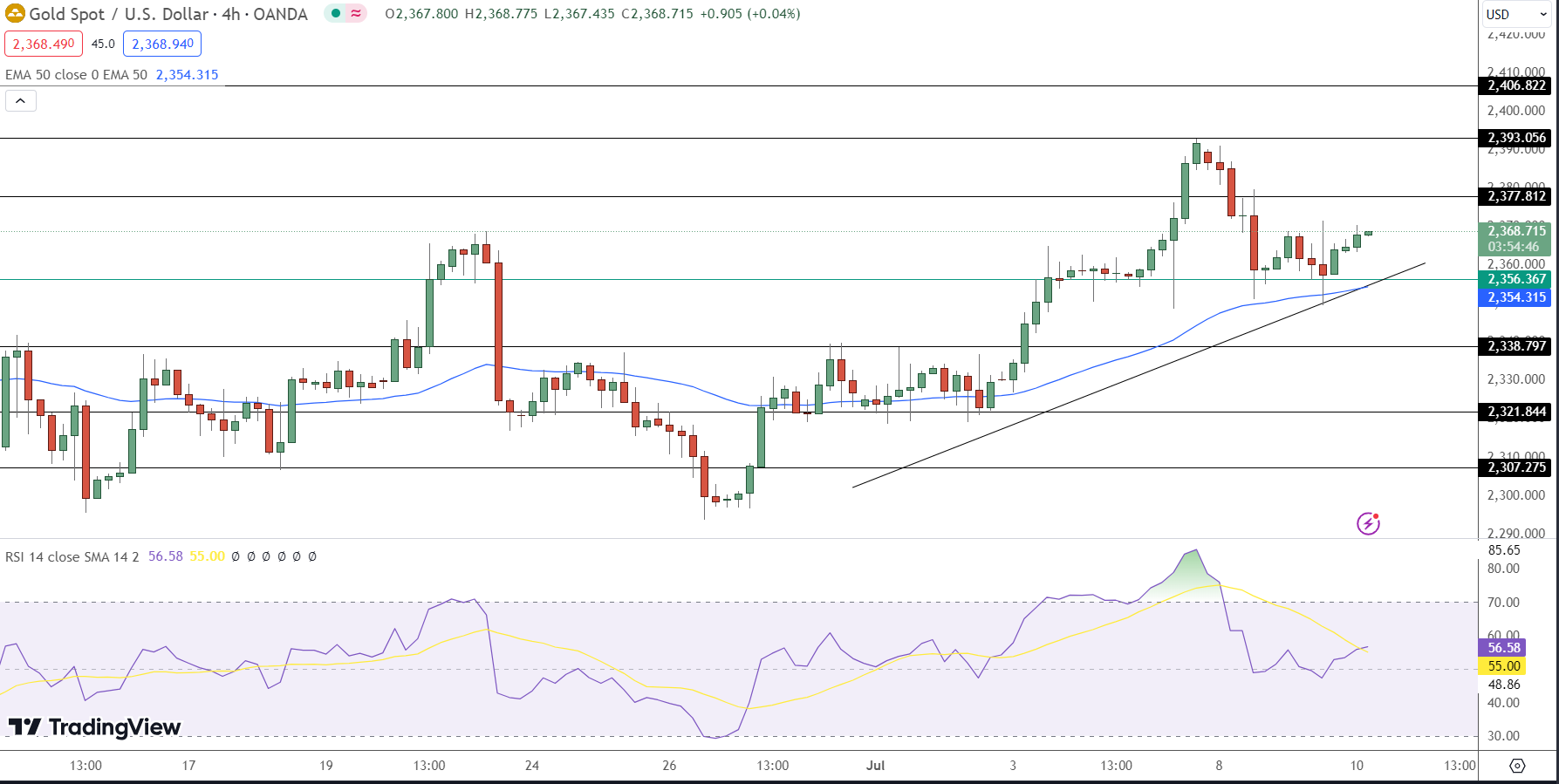Screen dimensions: 1559x784
Task: Click the Jul label on the time axis
Action: (875, 766)
